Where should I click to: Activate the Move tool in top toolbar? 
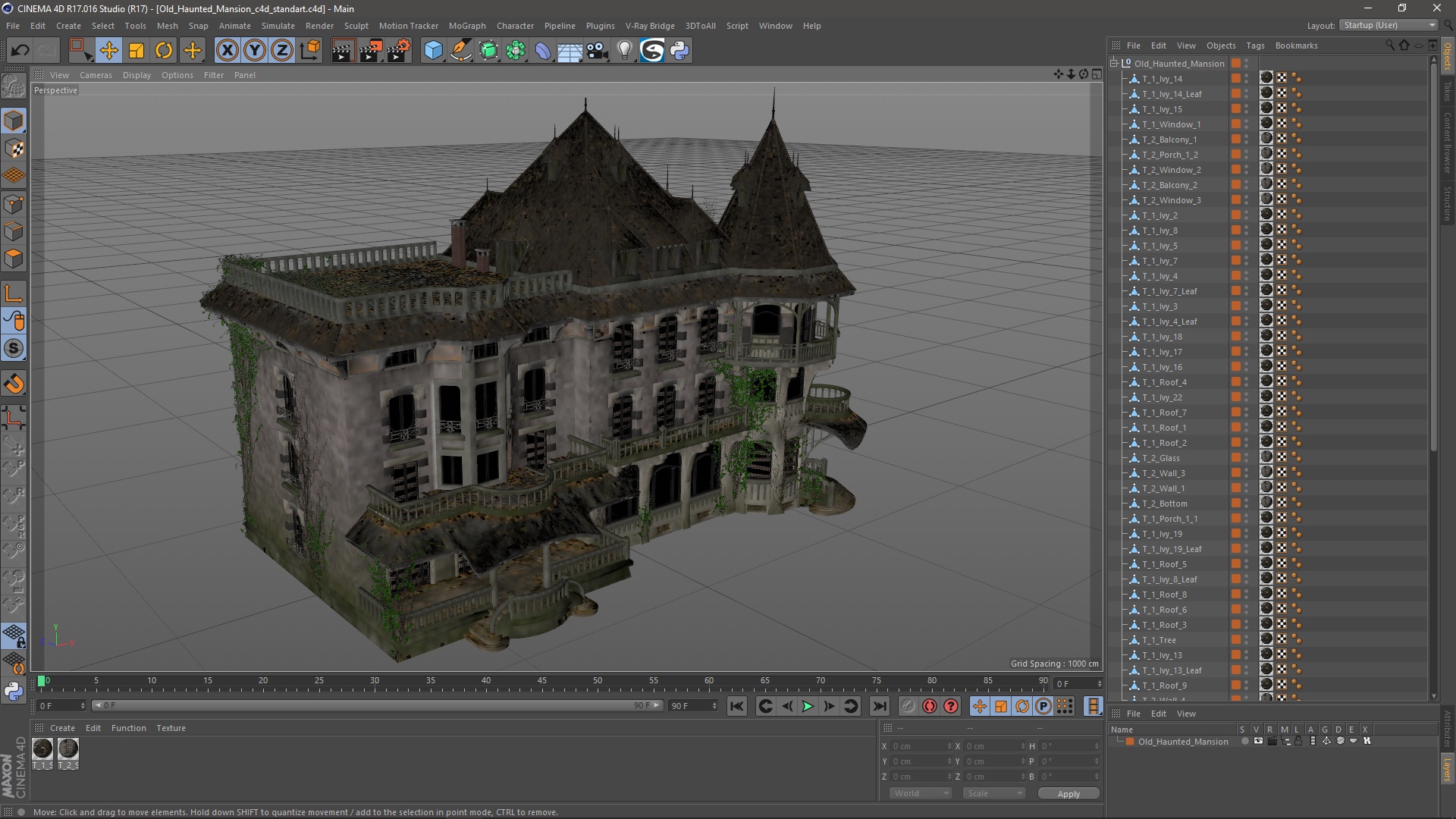click(x=108, y=51)
